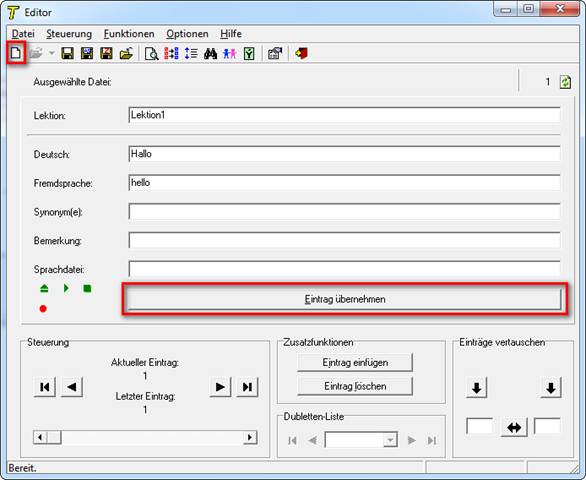Click the red exit door icon

(301, 53)
